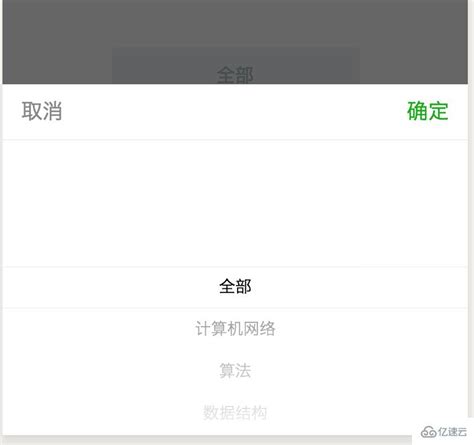Click the blank header space between 取消 and 确定
Image resolution: width=474 pixels, height=445 pixels.
tap(235, 112)
